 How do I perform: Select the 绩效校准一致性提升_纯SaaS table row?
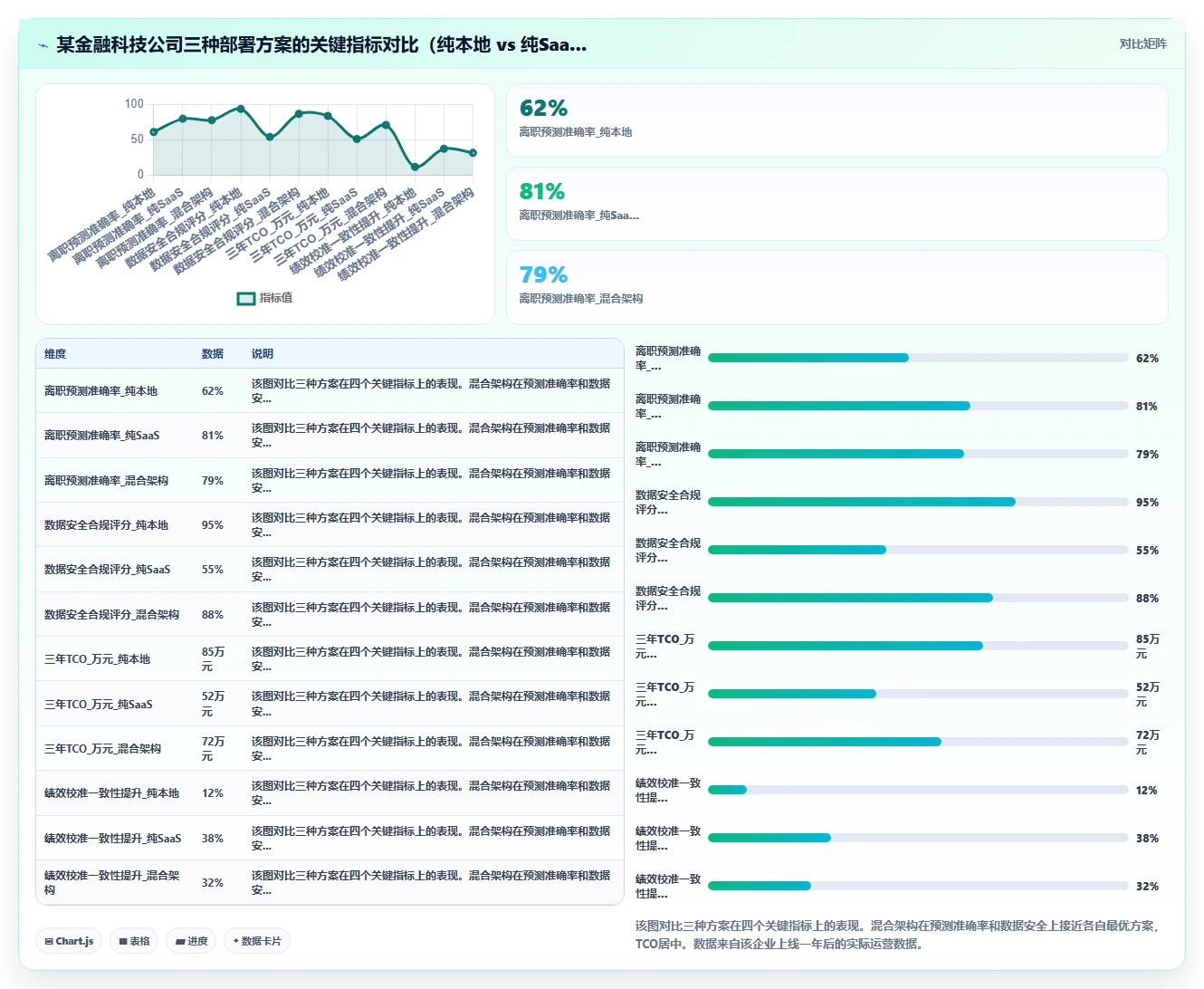point(330,839)
